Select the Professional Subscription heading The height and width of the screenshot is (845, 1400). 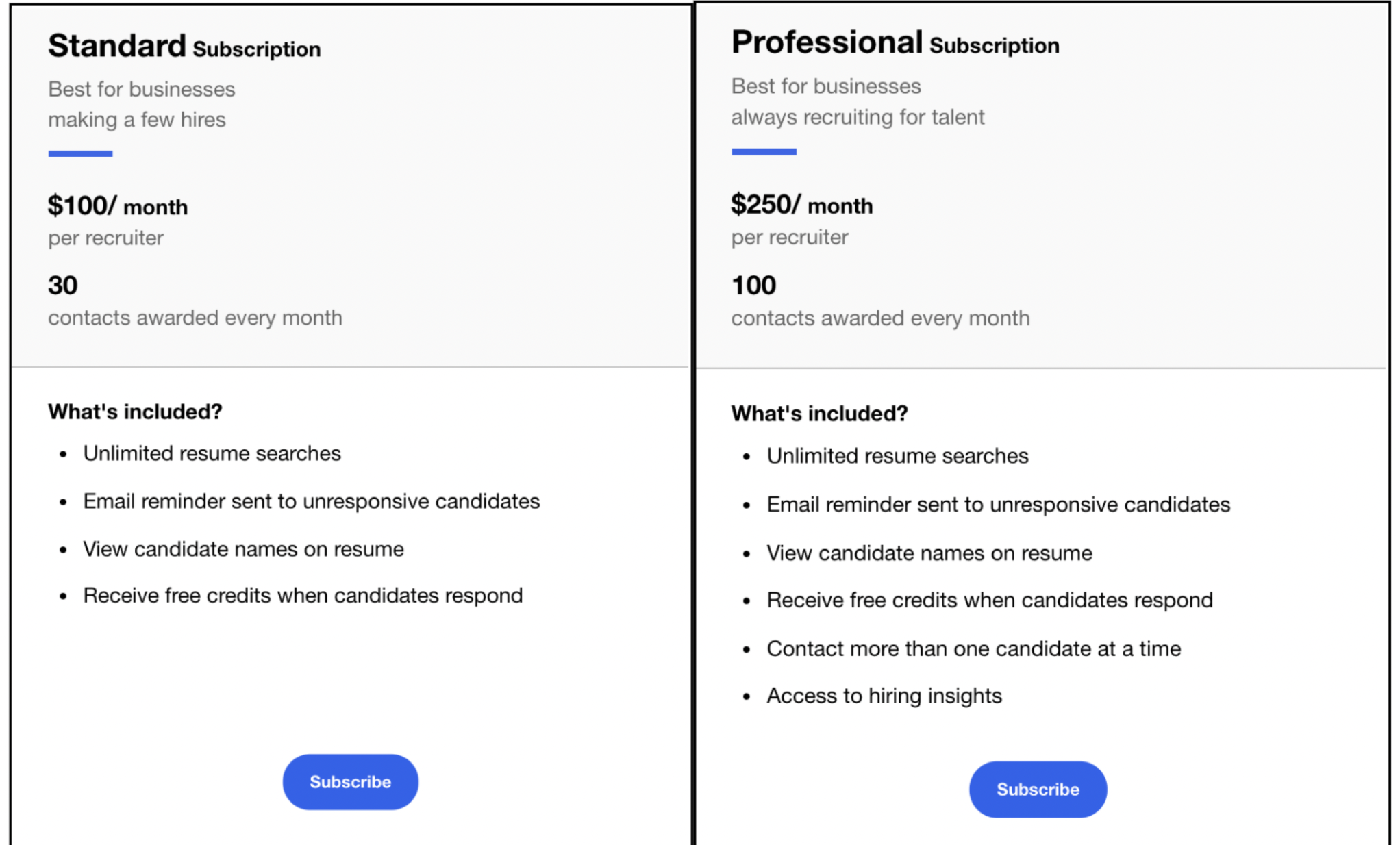895,43
